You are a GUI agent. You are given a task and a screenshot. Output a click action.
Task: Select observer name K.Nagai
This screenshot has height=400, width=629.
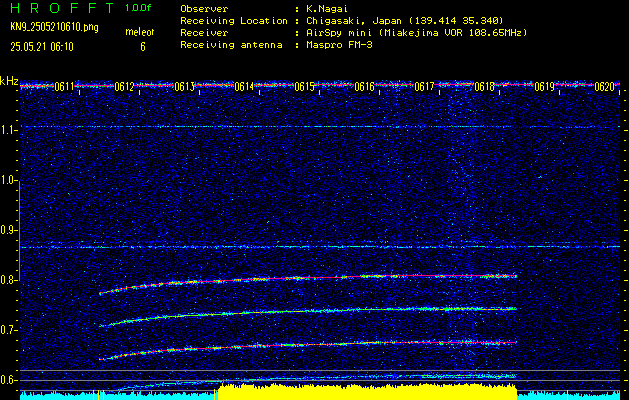pyautogui.click(x=325, y=9)
